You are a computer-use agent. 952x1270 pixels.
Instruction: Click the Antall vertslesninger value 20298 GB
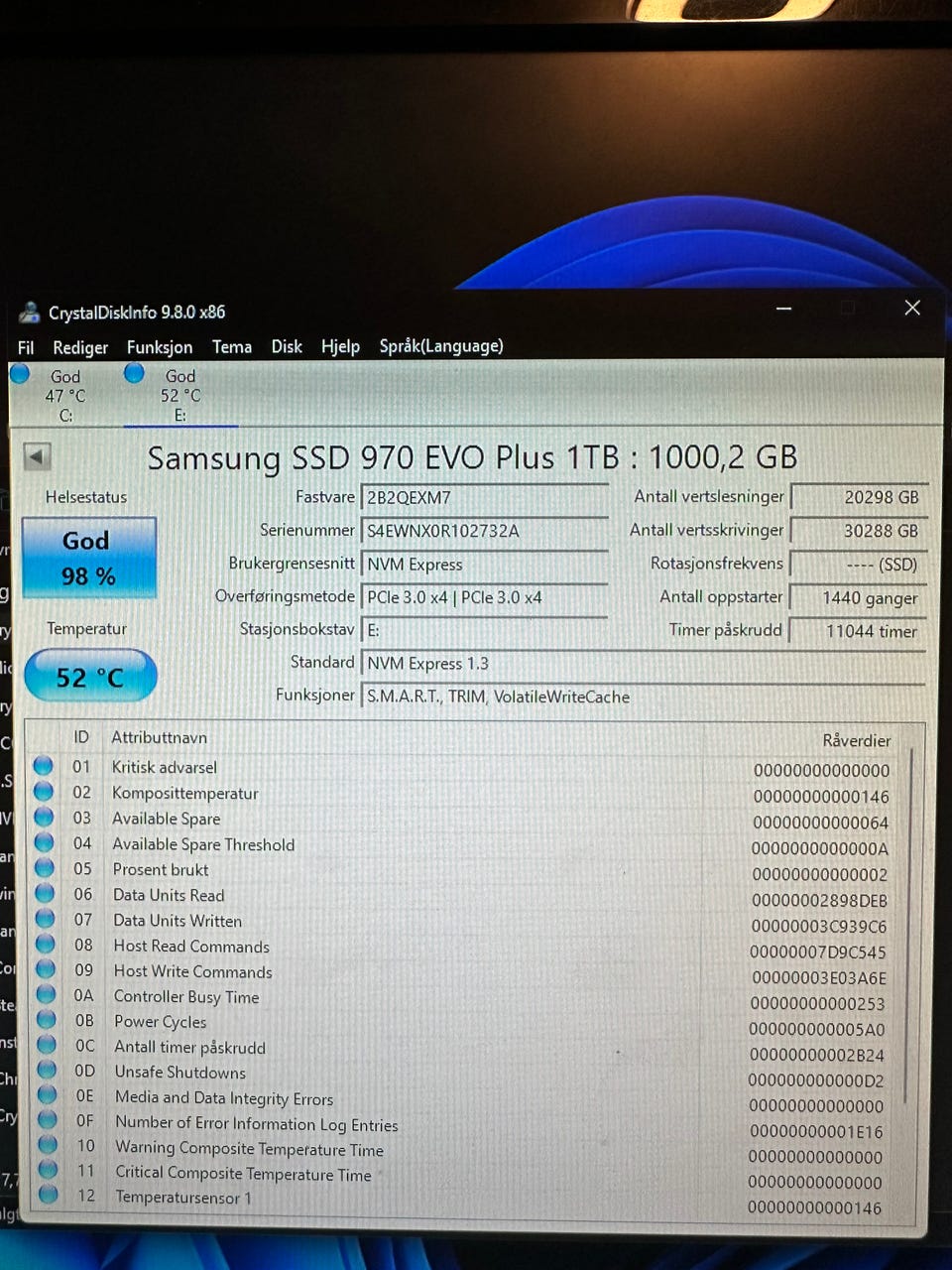(859, 497)
